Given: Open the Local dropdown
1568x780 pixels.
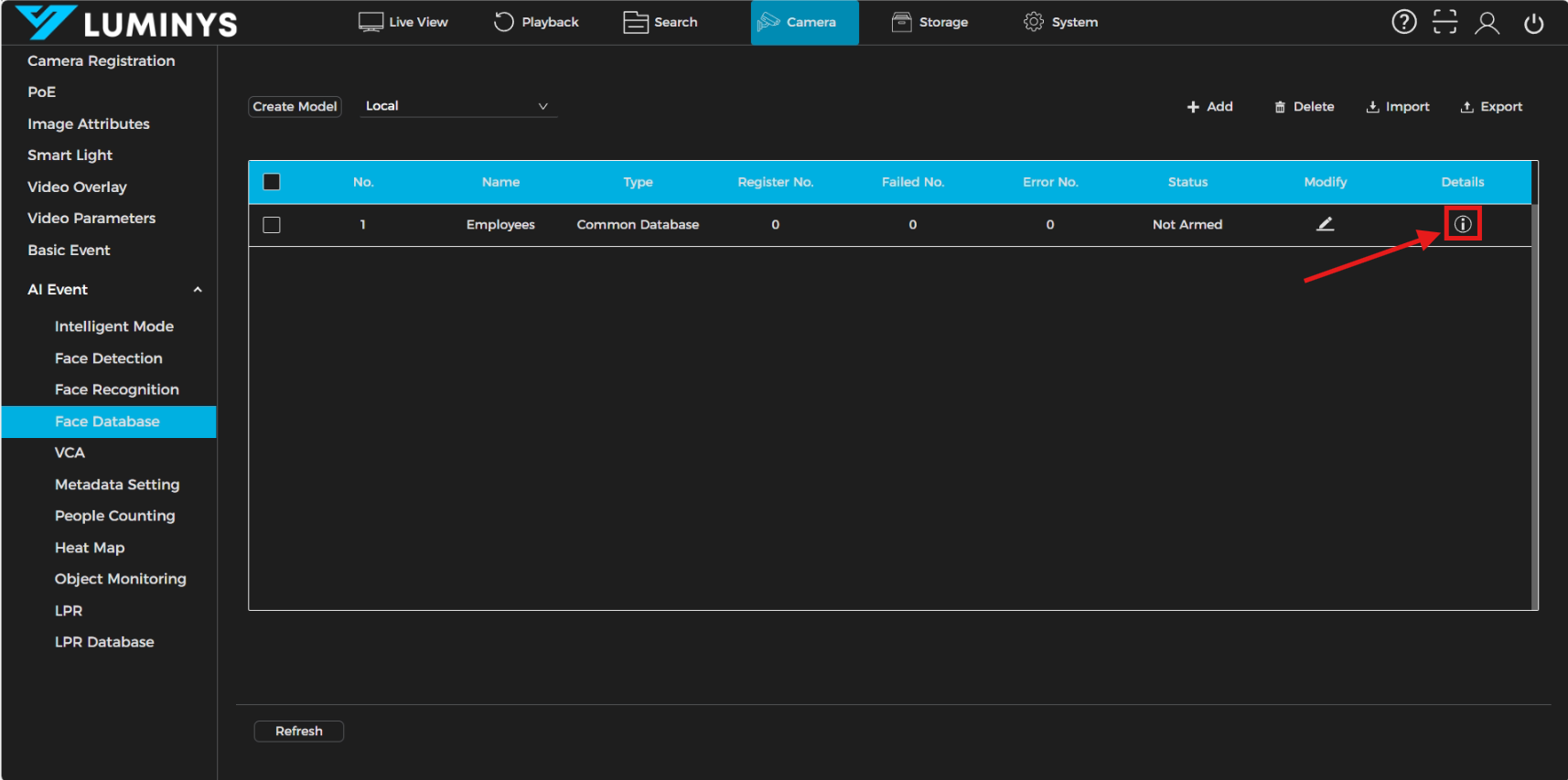Looking at the screenshot, I should tap(457, 106).
